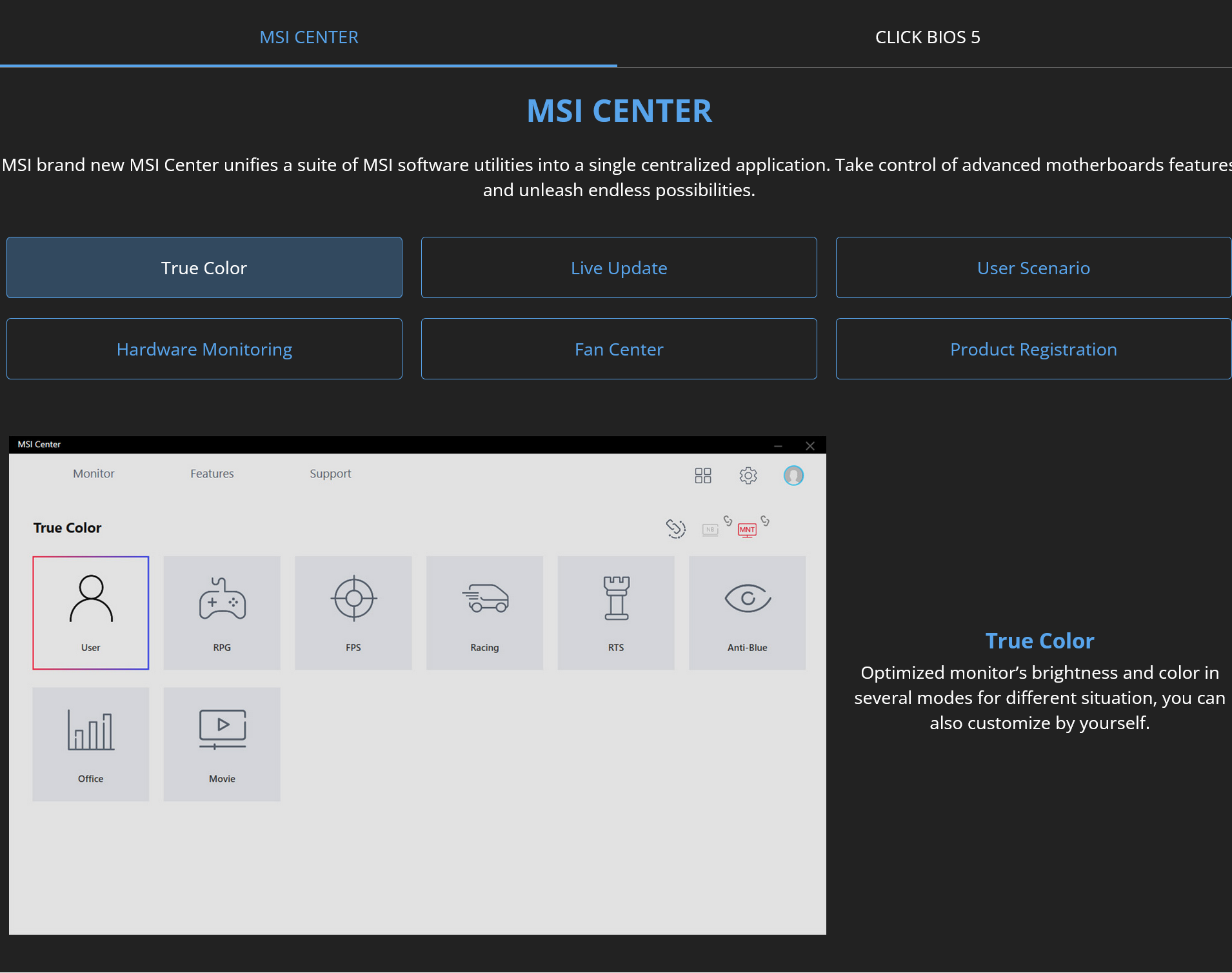The image size is (1232, 973).
Task: Show the User Scenario feature
Action: pos(1033,268)
